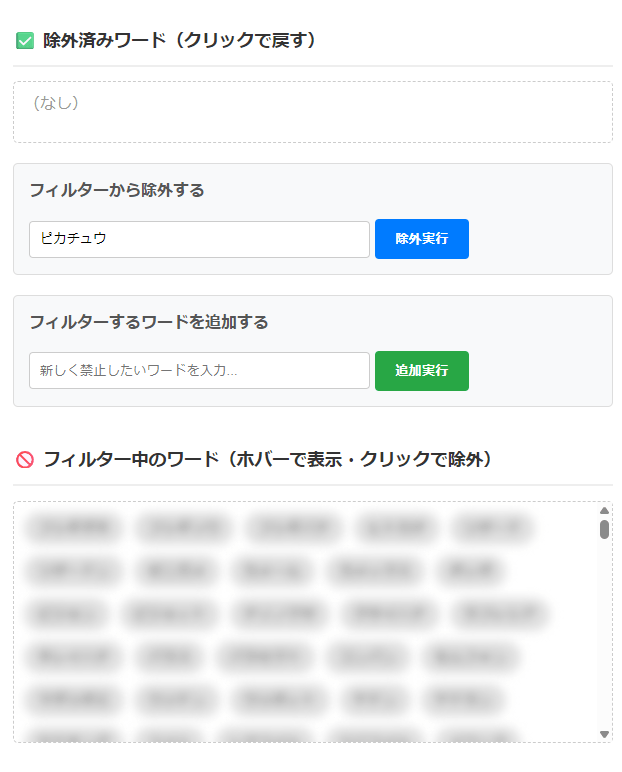Click the フィルターから除外する panel label
622x772 pixels.
tap(117, 190)
